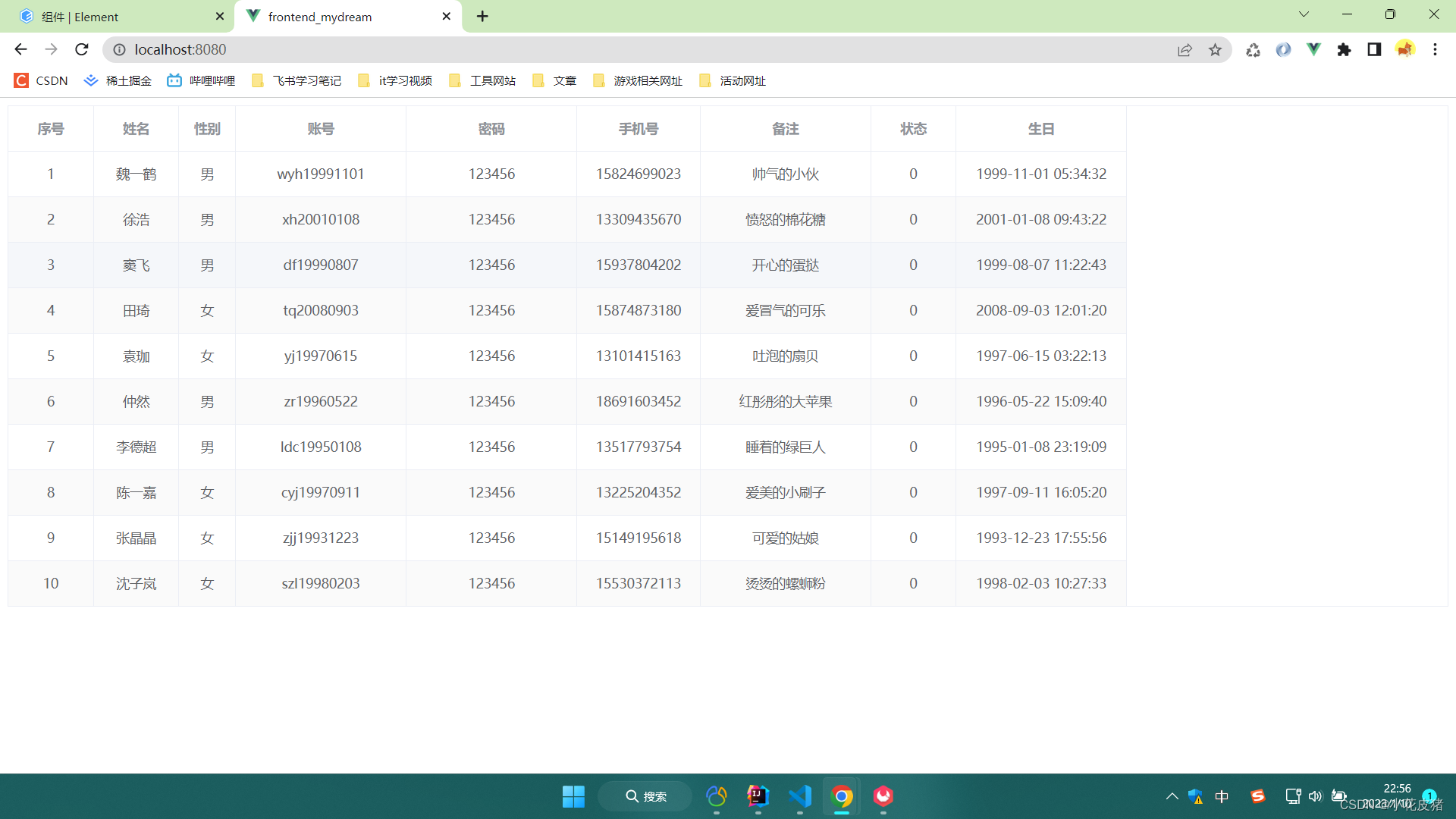Close the frontend_mydream tab
Image resolution: width=1456 pixels, height=819 pixels.
pos(446,16)
